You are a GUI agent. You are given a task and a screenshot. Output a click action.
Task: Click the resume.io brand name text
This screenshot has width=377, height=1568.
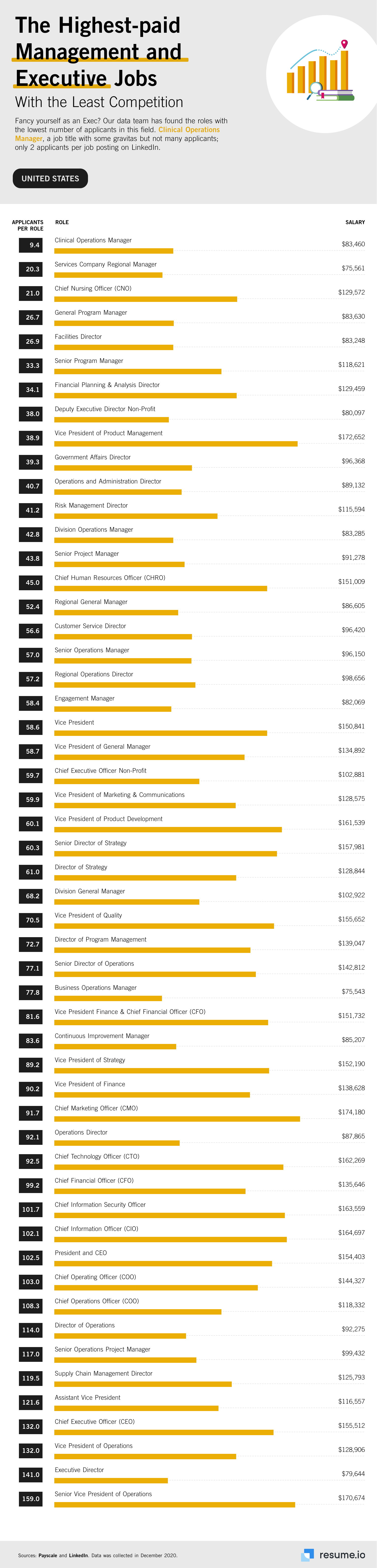click(342, 1555)
